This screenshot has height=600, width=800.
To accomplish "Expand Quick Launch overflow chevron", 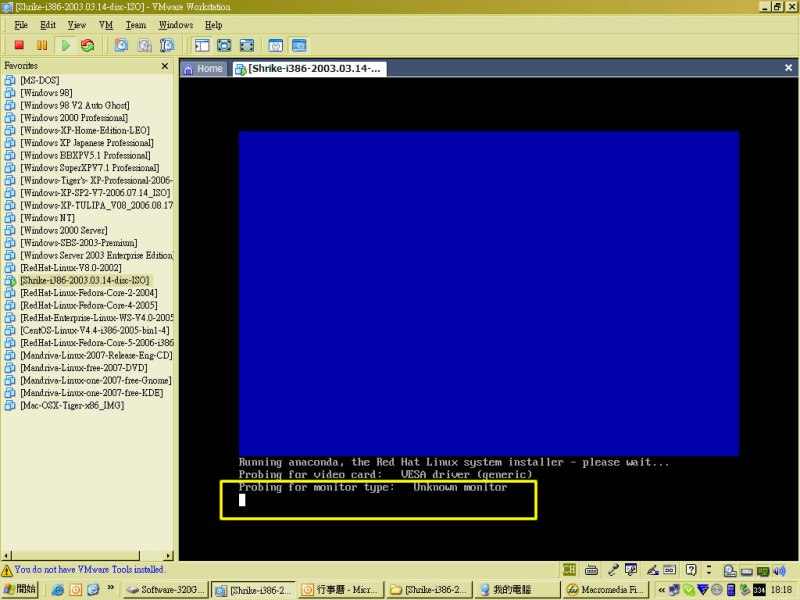I will tap(110, 587).
